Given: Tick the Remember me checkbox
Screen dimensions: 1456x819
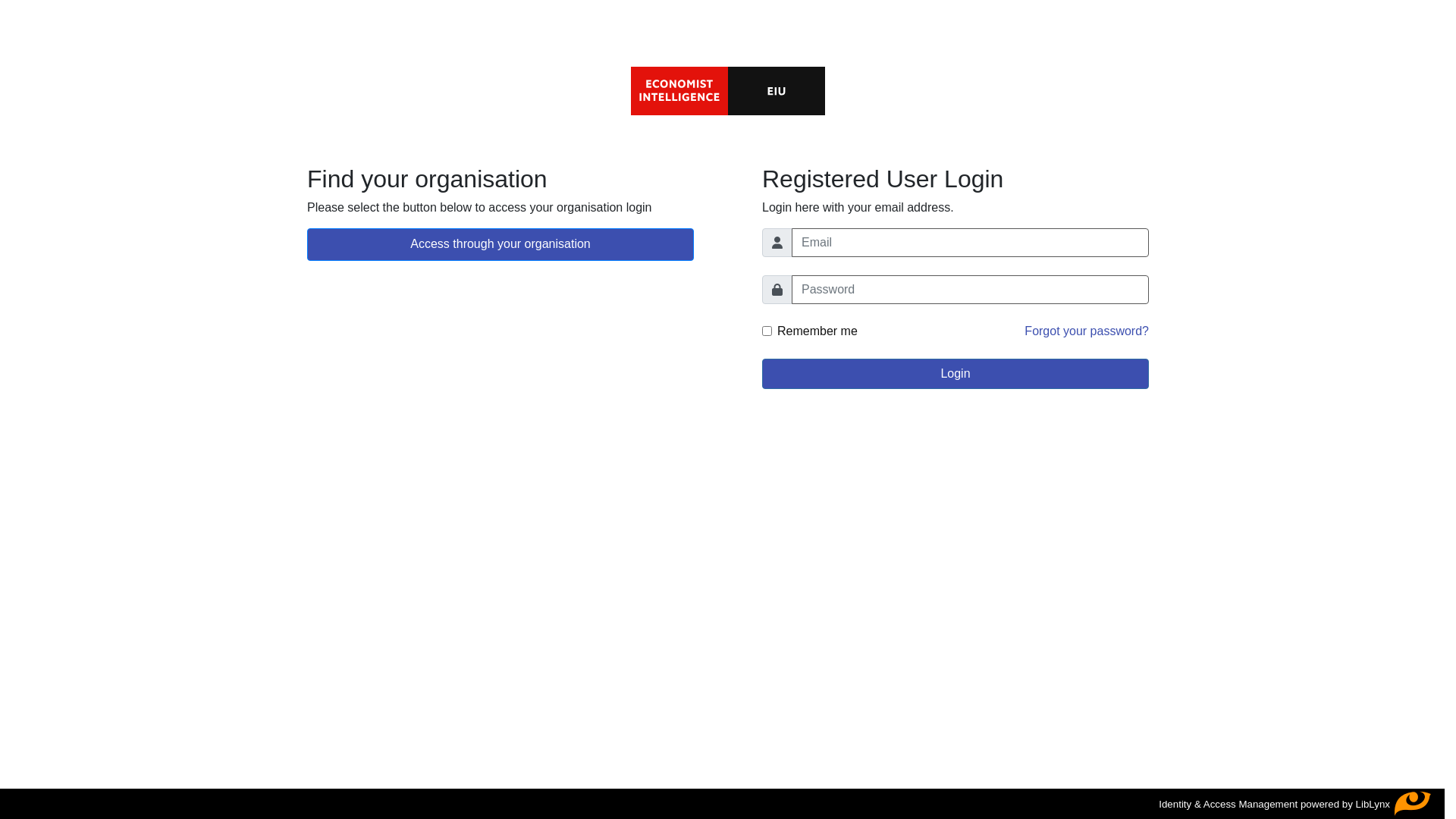Looking at the screenshot, I should pos(767,331).
